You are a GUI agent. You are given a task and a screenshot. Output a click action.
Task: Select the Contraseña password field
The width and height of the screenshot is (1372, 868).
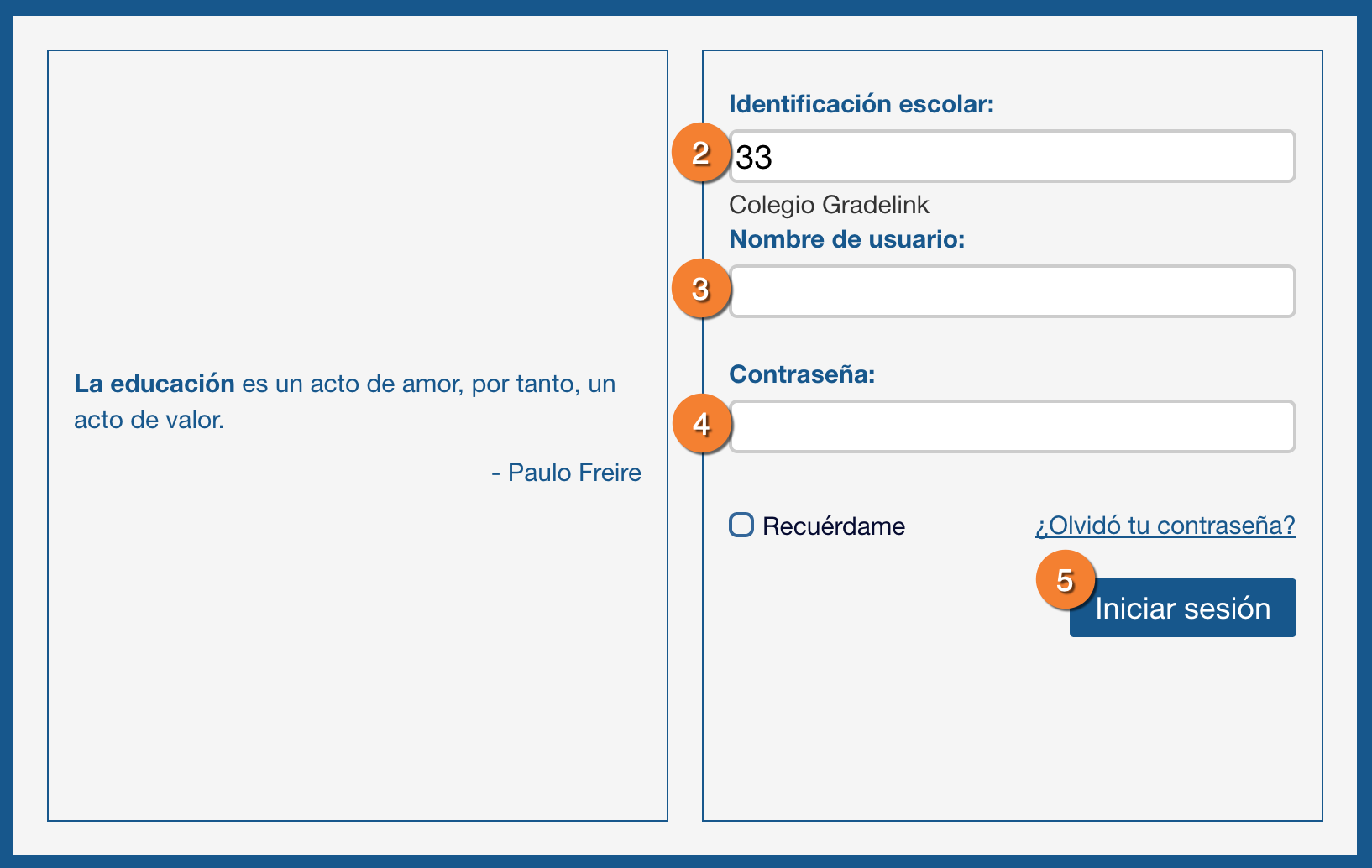[x=1012, y=426]
